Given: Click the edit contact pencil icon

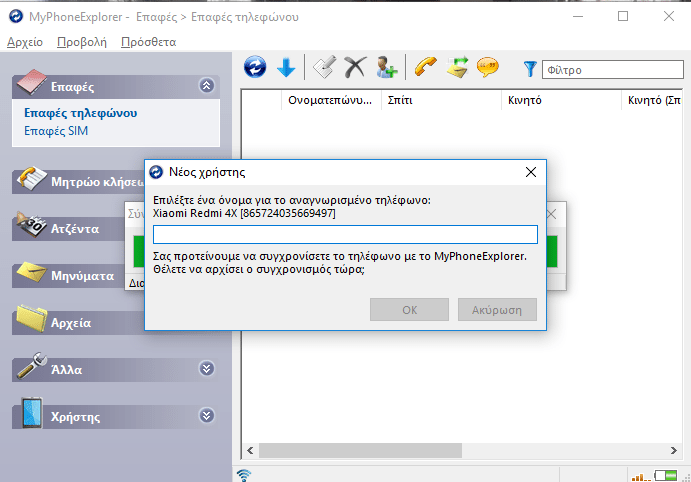Looking at the screenshot, I should (x=324, y=67).
